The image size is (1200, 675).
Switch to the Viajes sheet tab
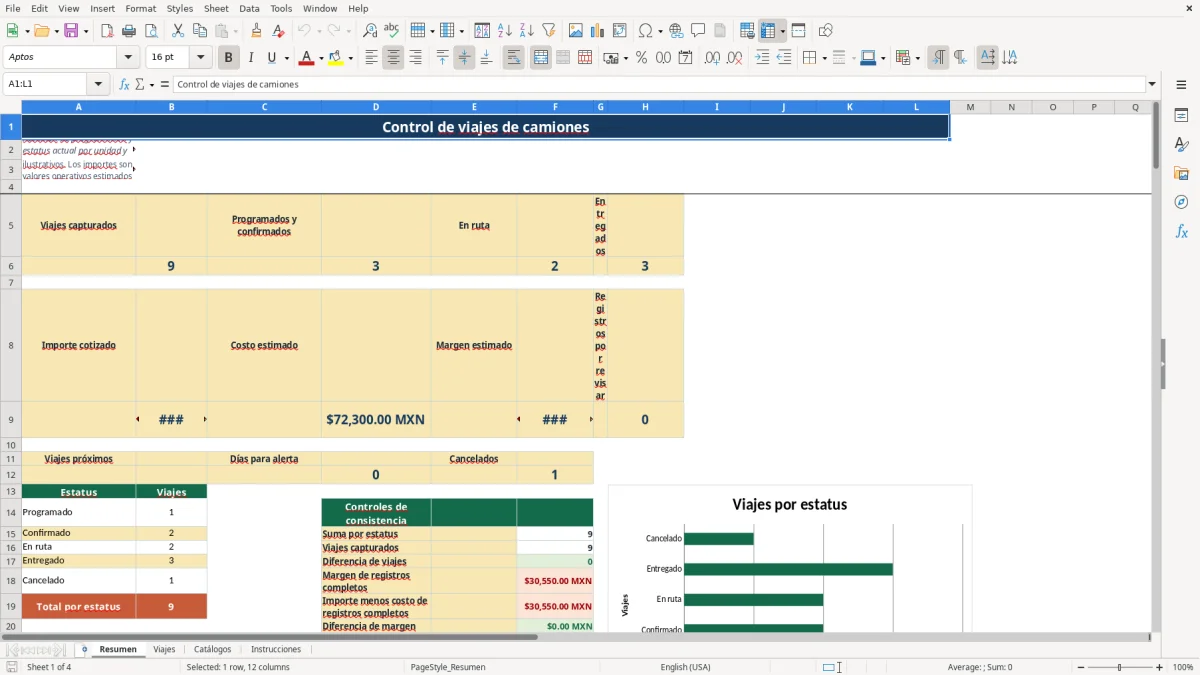click(x=164, y=649)
